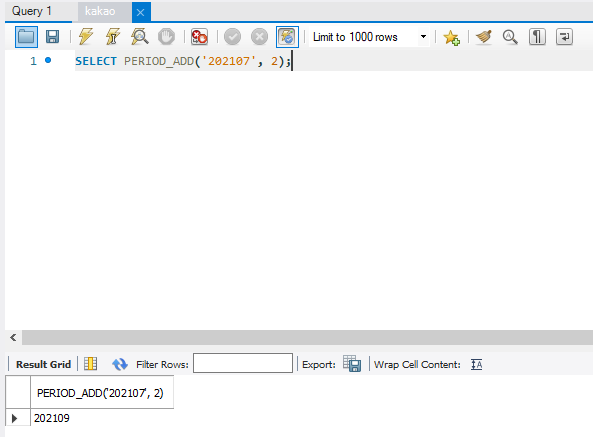Image resolution: width=593 pixels, height=437 pixels.
Task: Toggle the continue-on-error icon
Action: click(199, 37)
